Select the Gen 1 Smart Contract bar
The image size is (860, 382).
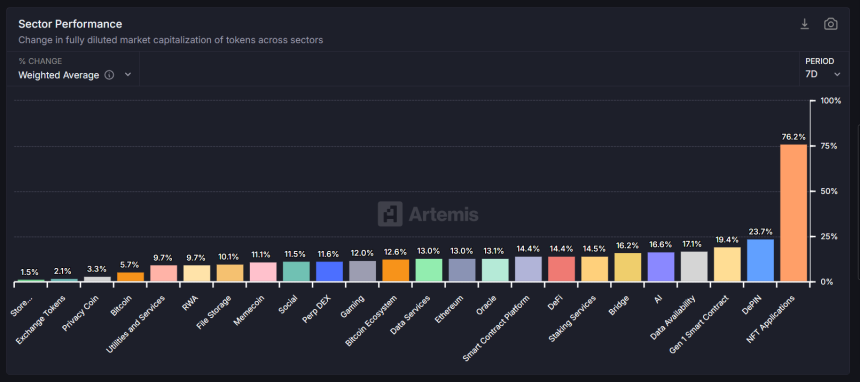click(727, 264)
